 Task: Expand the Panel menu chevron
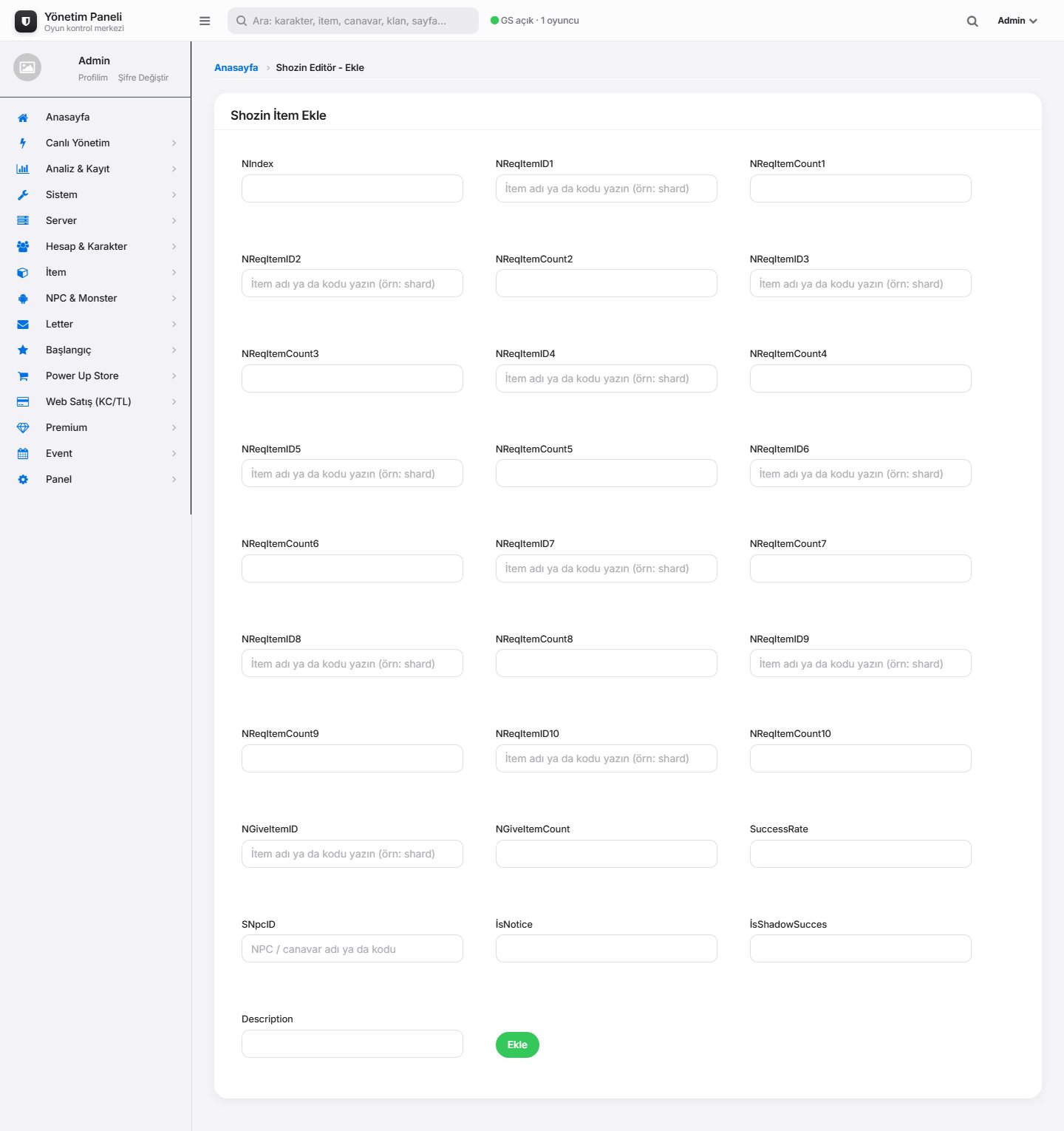174,480
